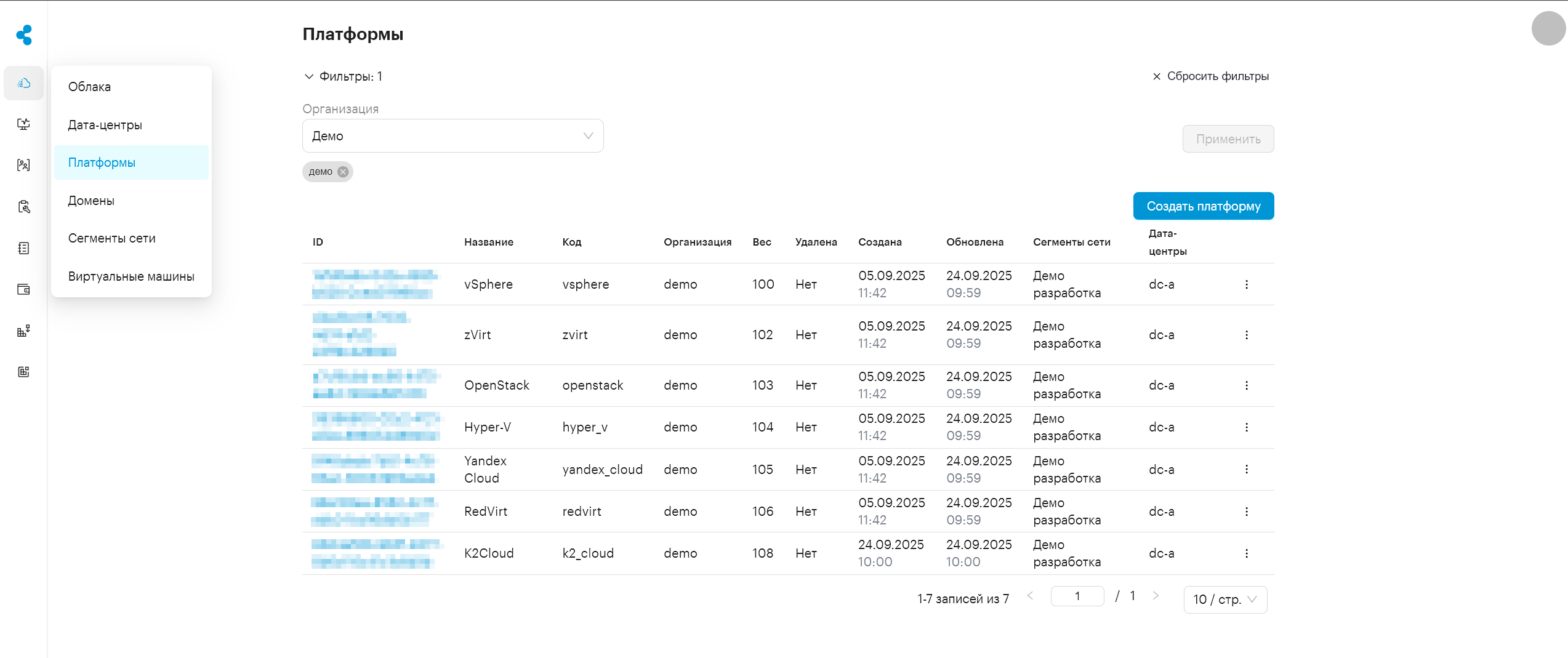Go to previous page arrow
This screenshot has height=658, width=1568.
click(1030, 595)
